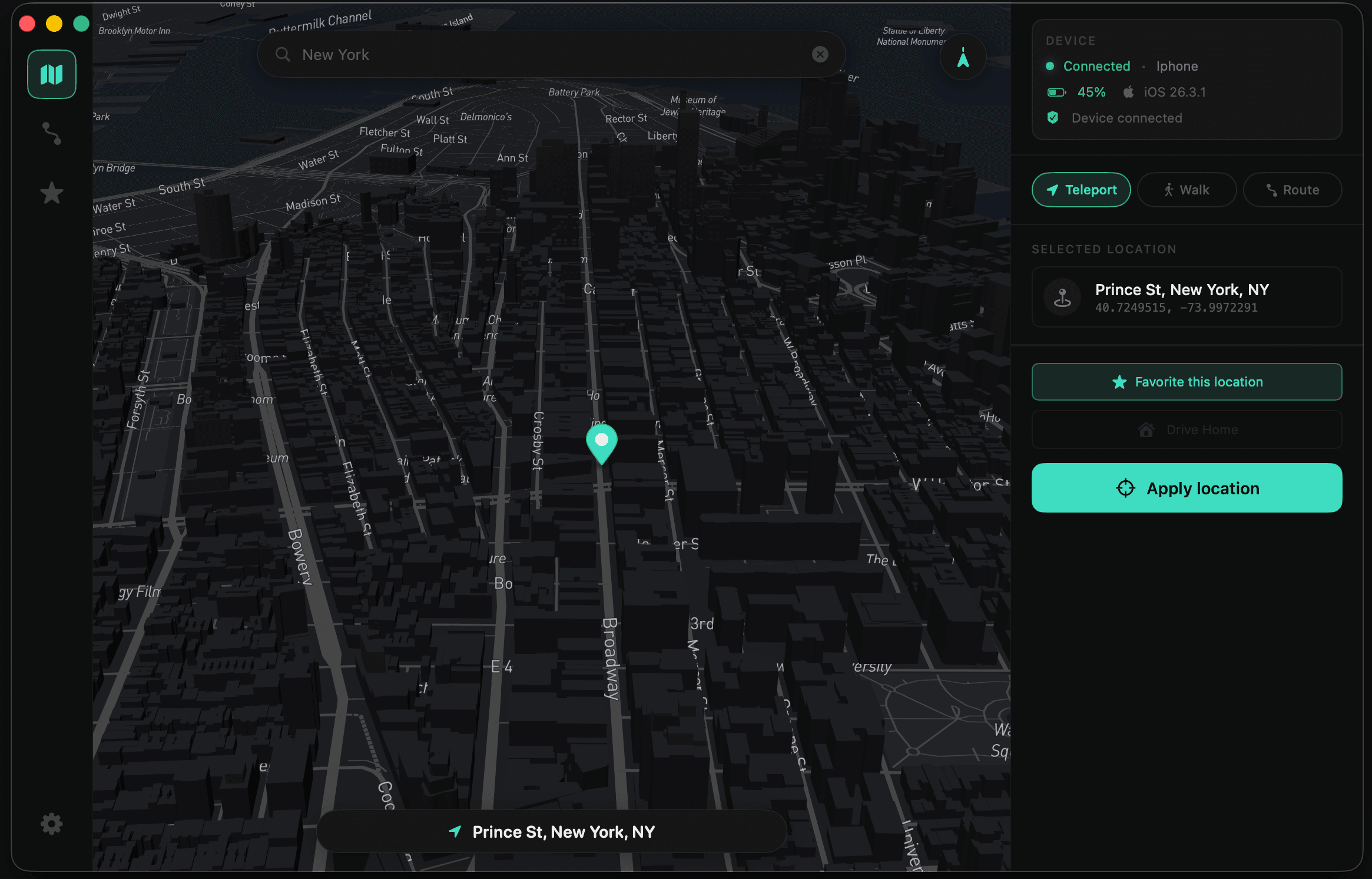Viewport: 1372px width, 879px height.
Task: Switch to Route mode
Action: [x=1292, y=190]
